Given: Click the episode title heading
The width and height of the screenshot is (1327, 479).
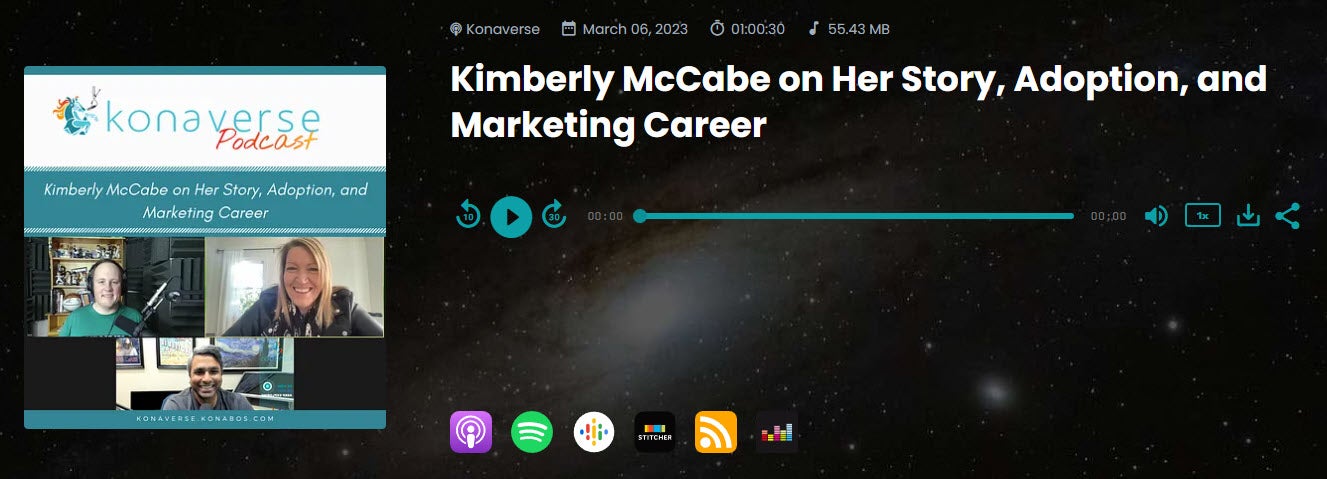Looking at the screenshot, I should coord(859,102).
